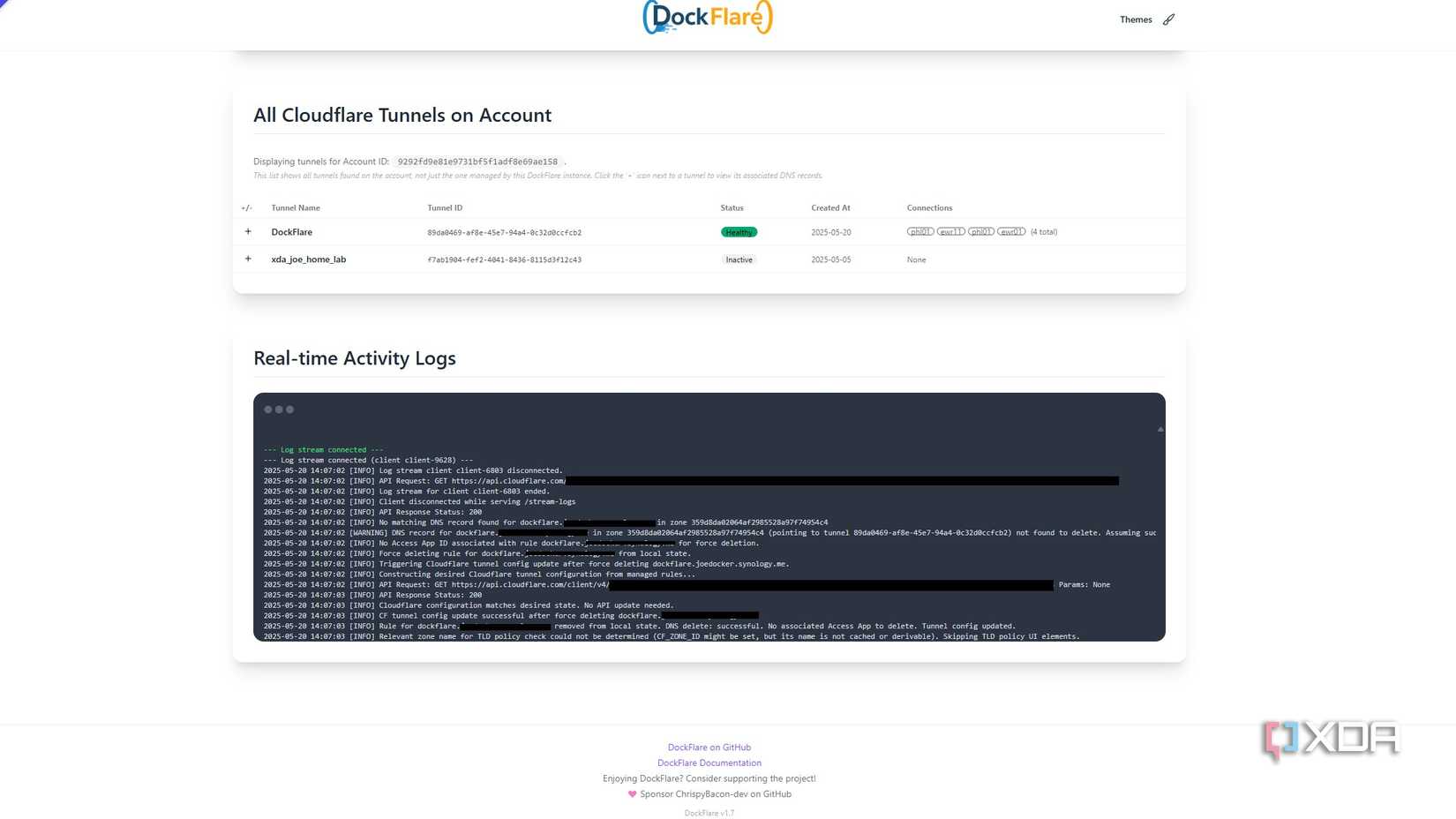Click the DockFlare logo at the top
This screenshot has width=1456, height=819.
708,18
